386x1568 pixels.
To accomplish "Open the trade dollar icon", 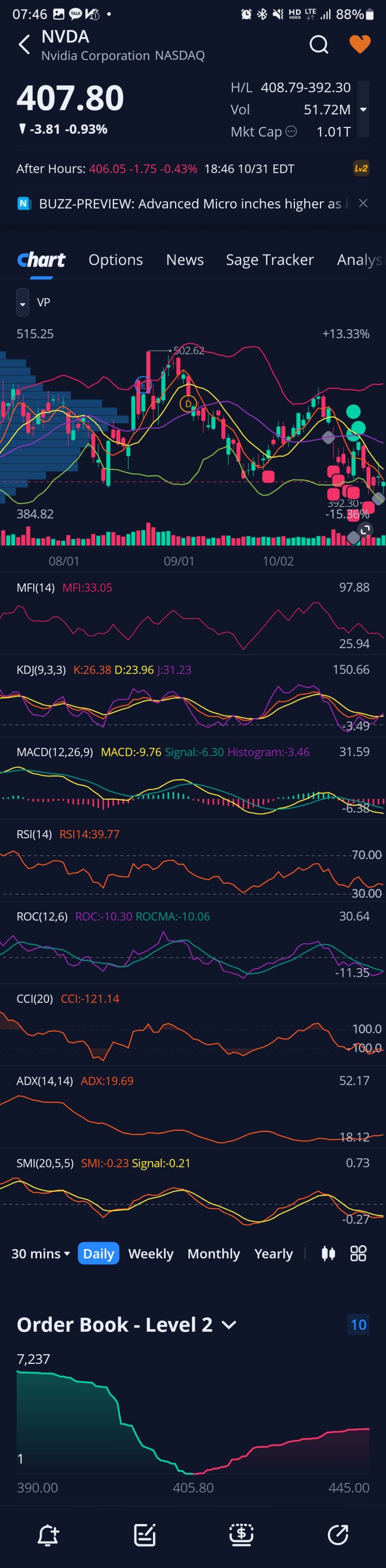I will pyautogui.click(x=241, y=1535).
